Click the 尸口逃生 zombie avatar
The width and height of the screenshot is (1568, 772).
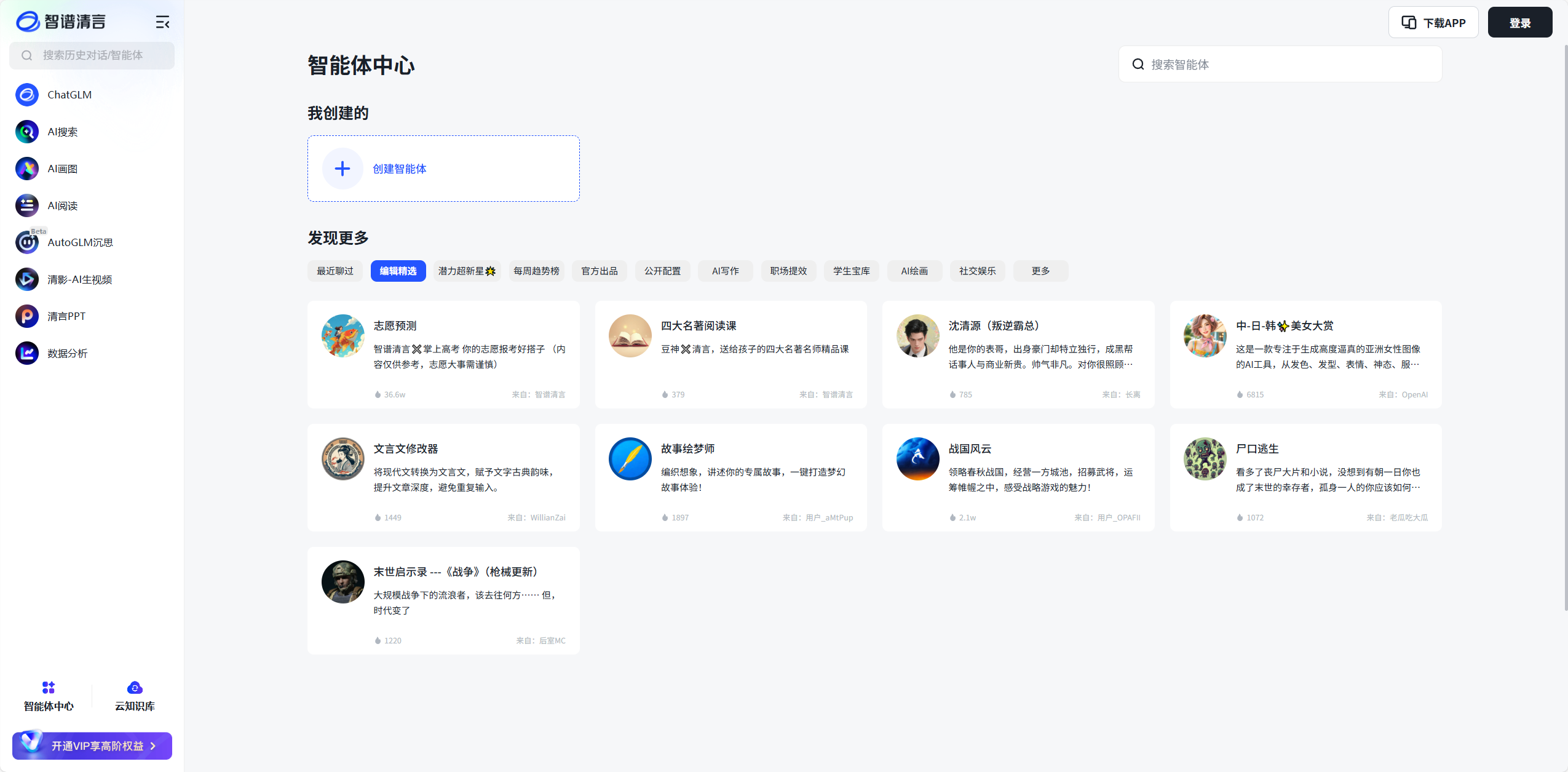1205,459
